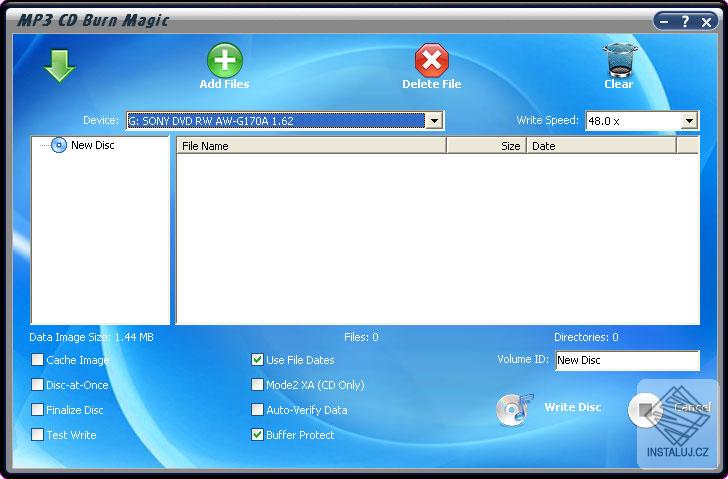Enable Mode2 XA (CD Only) checkbox
Screen dimensions: 728x479
[257, 385]
